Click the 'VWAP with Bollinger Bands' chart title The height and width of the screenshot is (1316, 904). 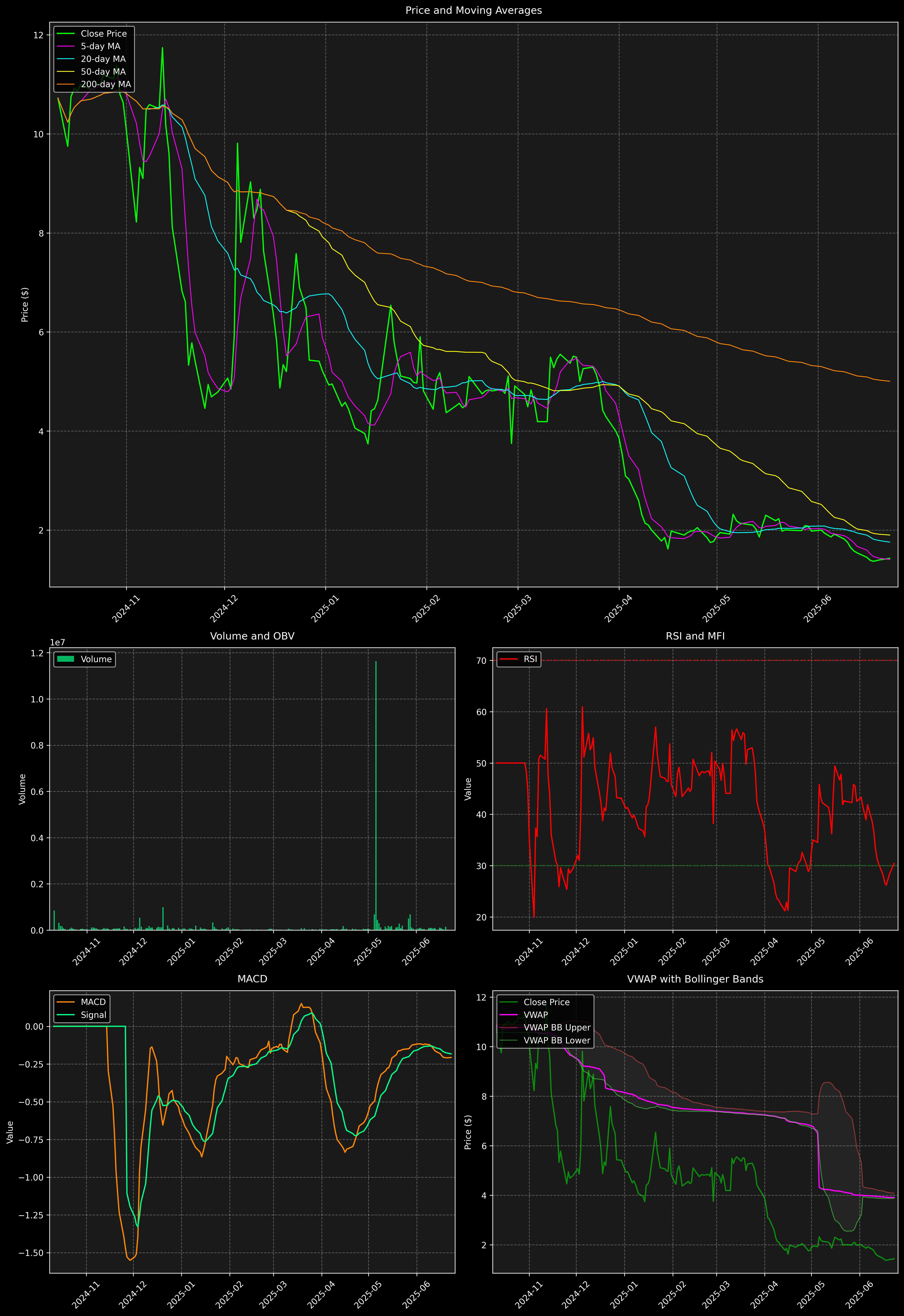[x=695, y=979]
